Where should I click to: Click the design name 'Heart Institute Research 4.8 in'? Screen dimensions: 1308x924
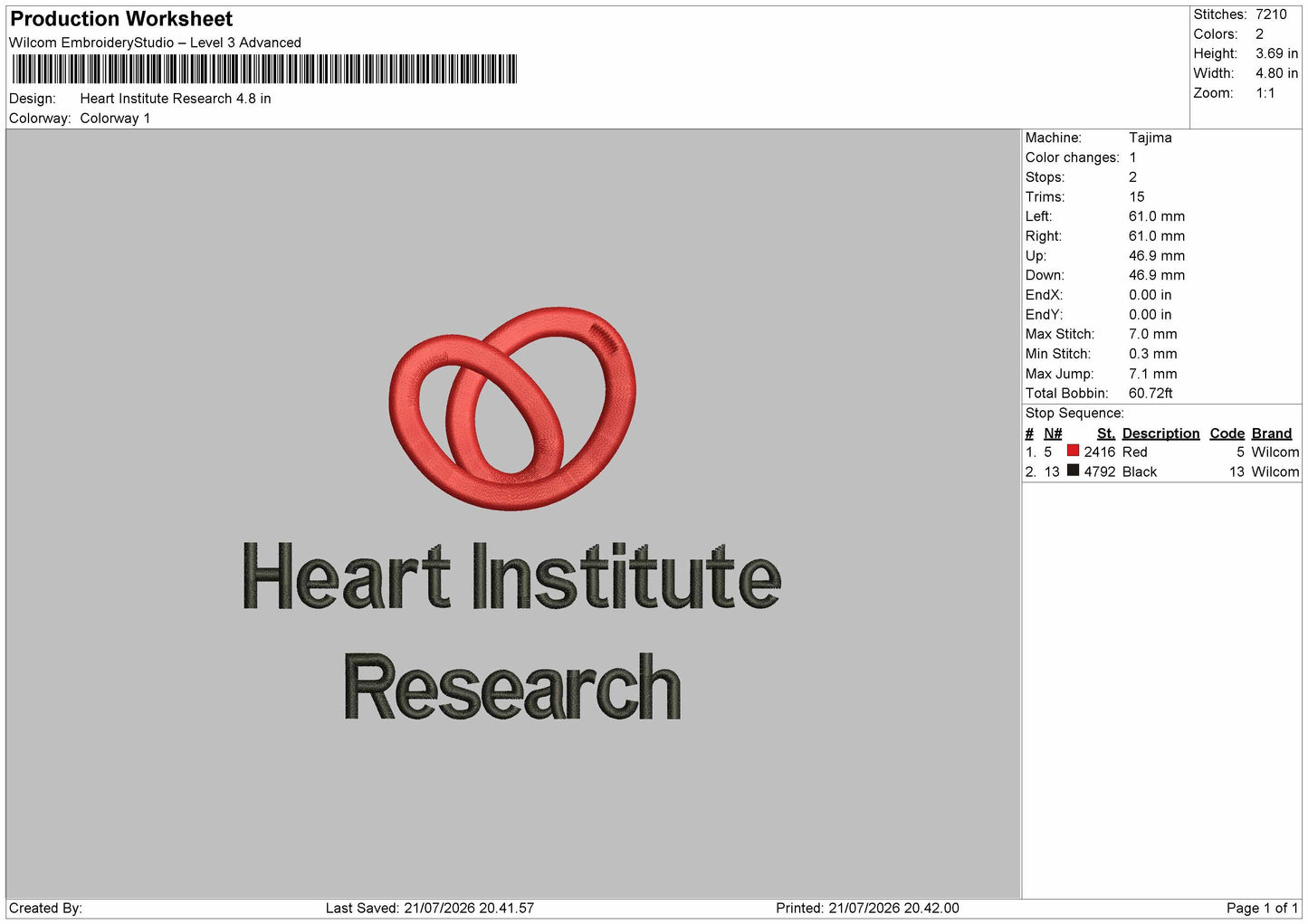[x=176, y=99]
